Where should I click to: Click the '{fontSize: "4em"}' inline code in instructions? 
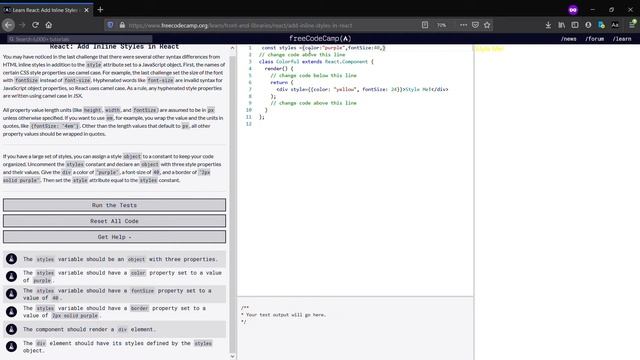click(55, 126)
